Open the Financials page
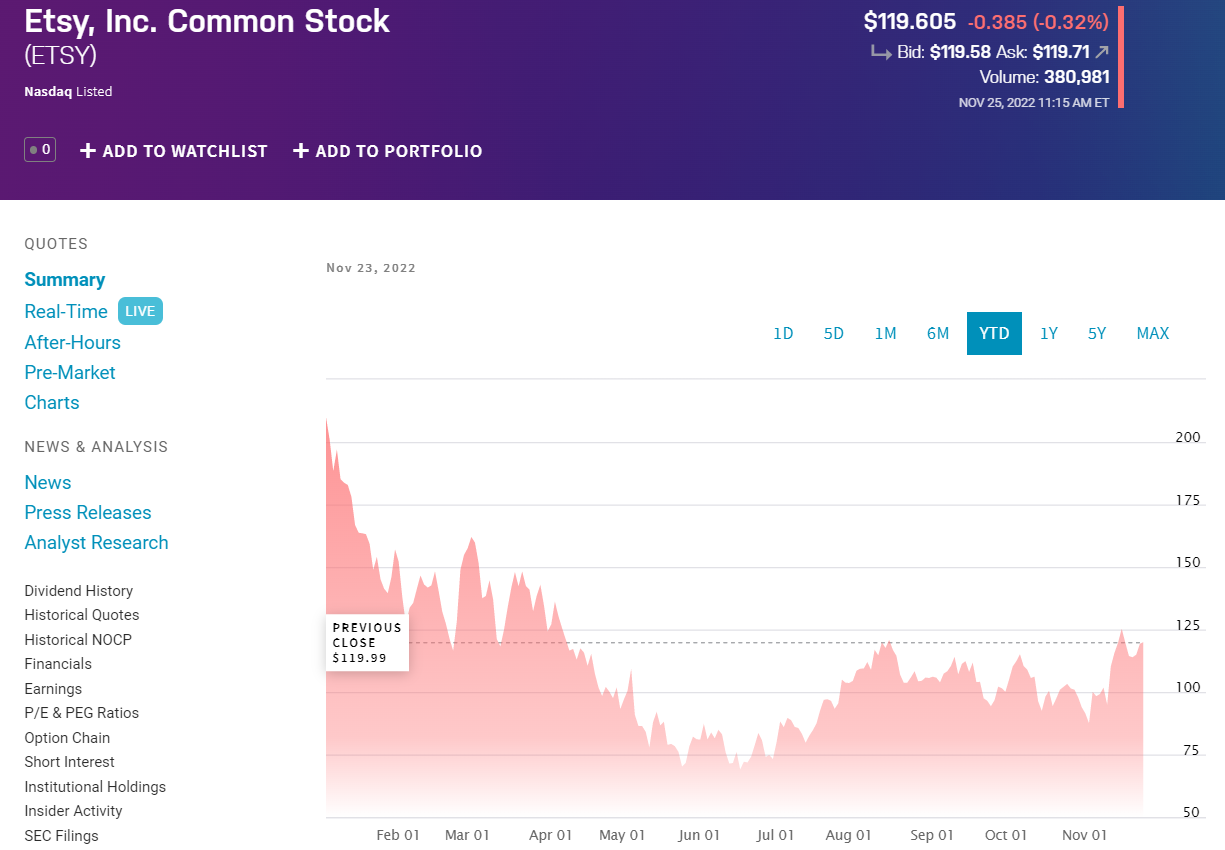 point(58,664)
